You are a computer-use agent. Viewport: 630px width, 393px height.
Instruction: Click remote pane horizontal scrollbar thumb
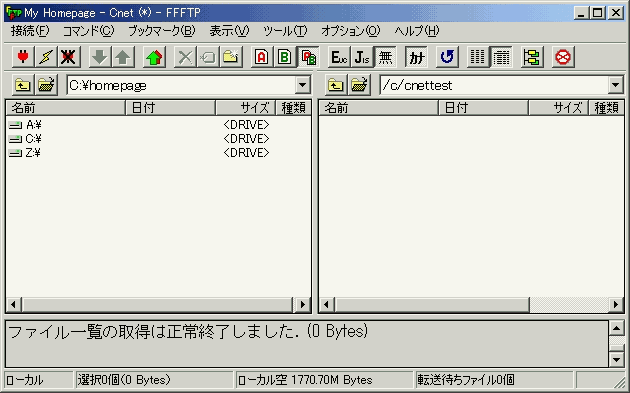pyautogui.click(x=432, y=305)
